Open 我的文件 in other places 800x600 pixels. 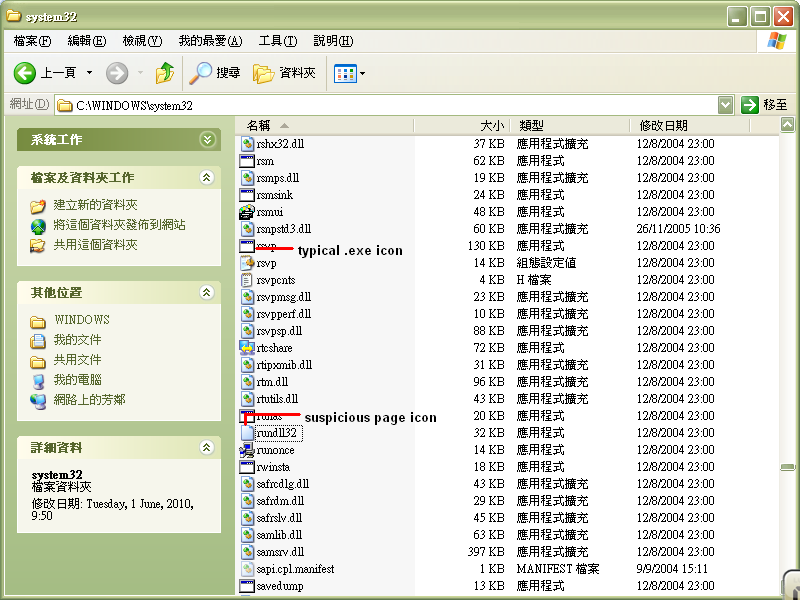click(78, 340)
